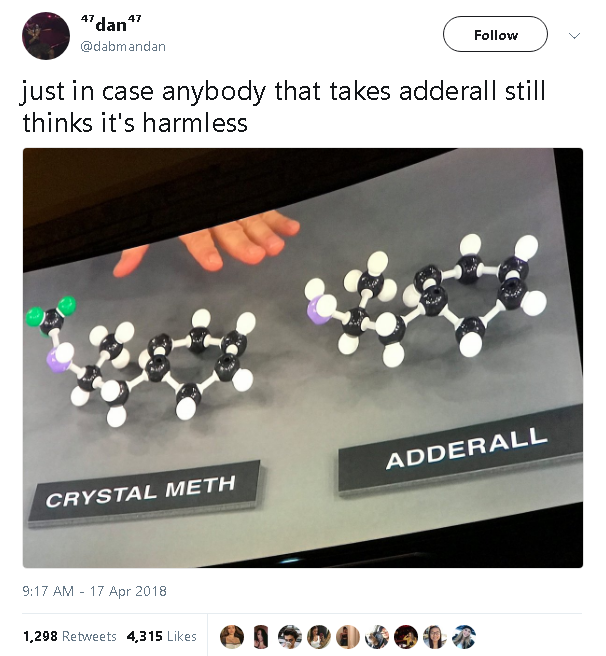Image resolution: width=606 pixels, height=656 pixels.
Task: Open the @dabmandan handle link
Action: point(123,46)
